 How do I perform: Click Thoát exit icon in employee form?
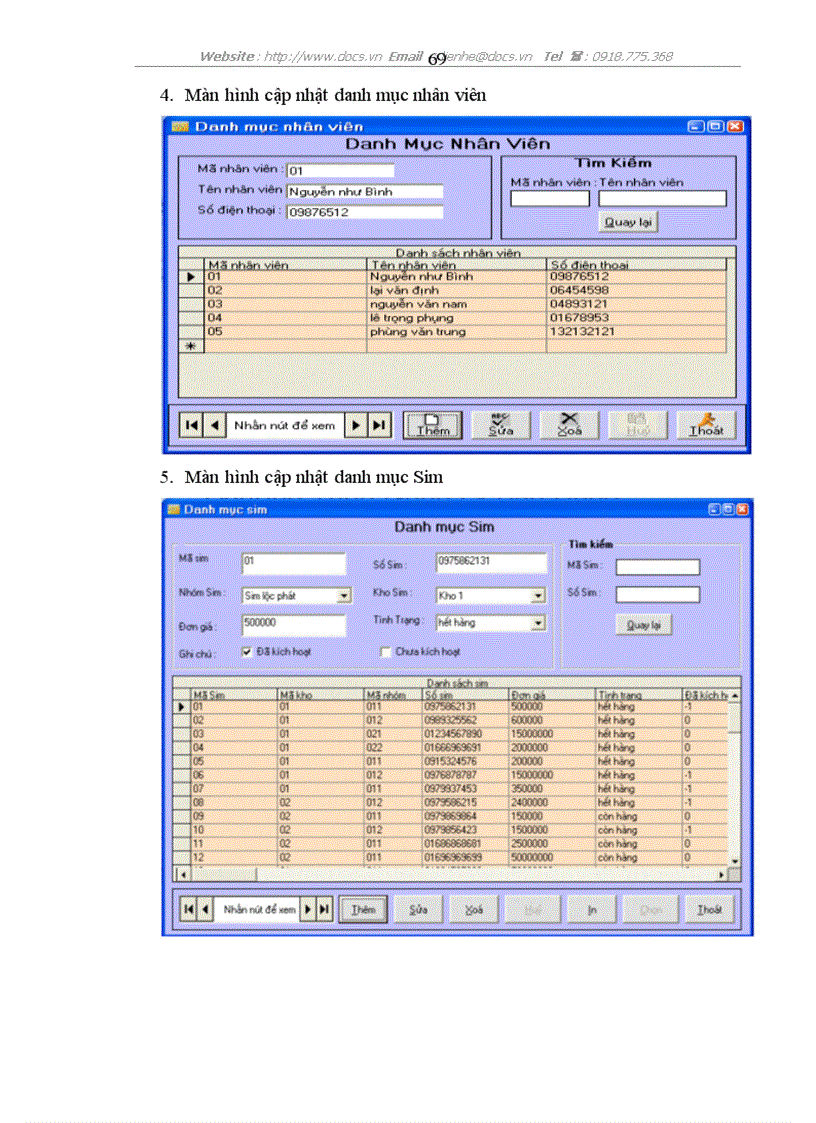tap(705, 425)
